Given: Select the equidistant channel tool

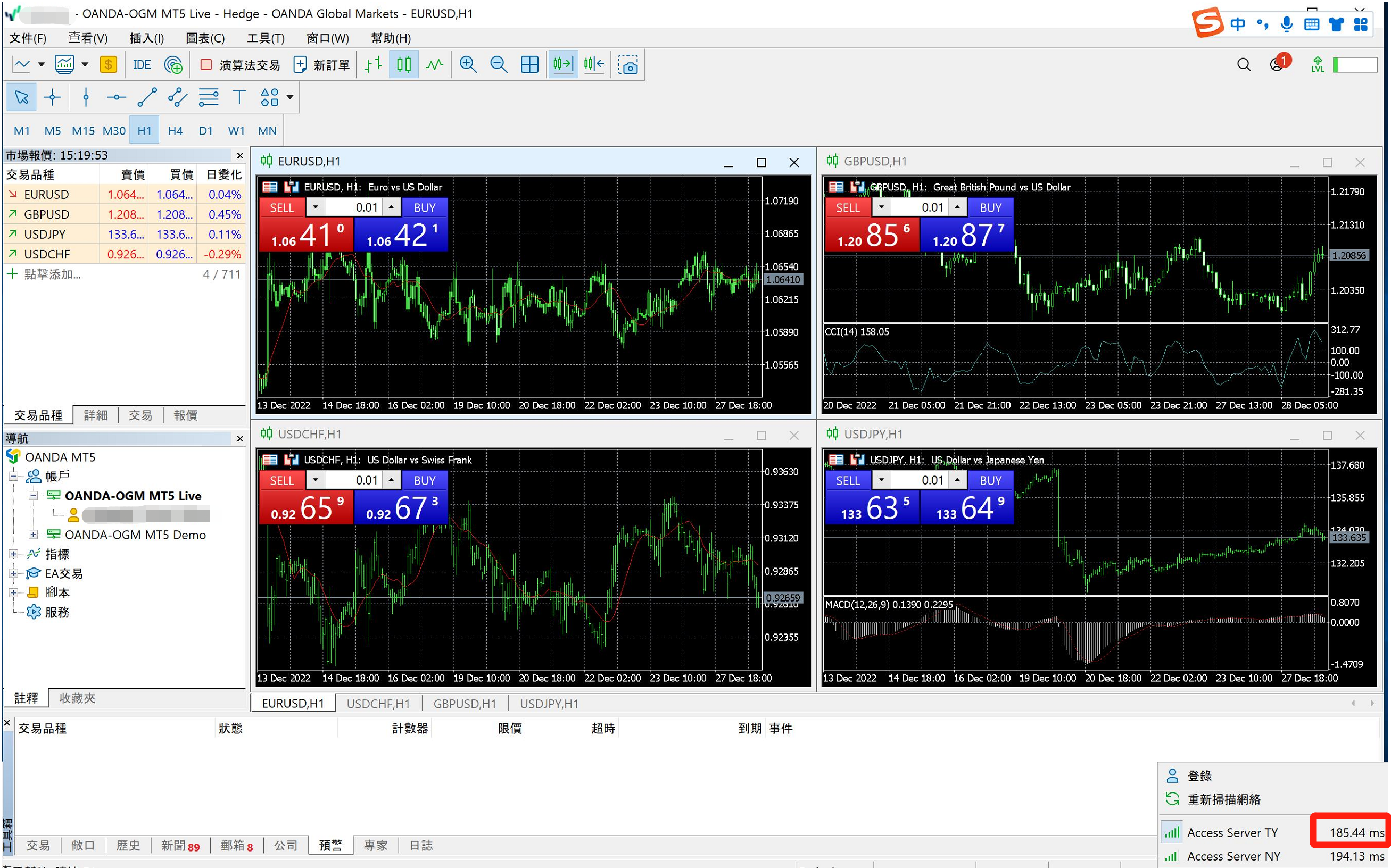Looking at the screenshot, I should tap(177, 97).
